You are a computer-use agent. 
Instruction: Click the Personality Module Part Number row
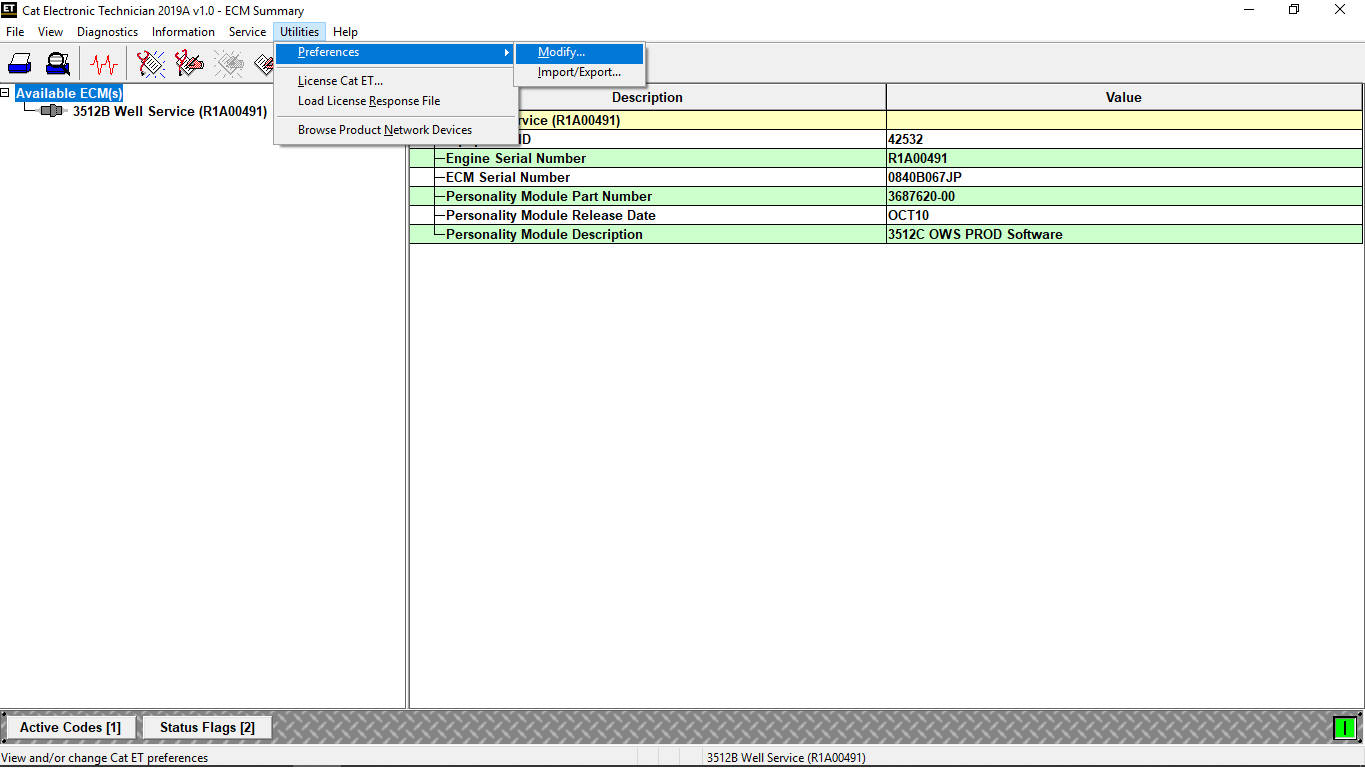(x=886, y=196)
